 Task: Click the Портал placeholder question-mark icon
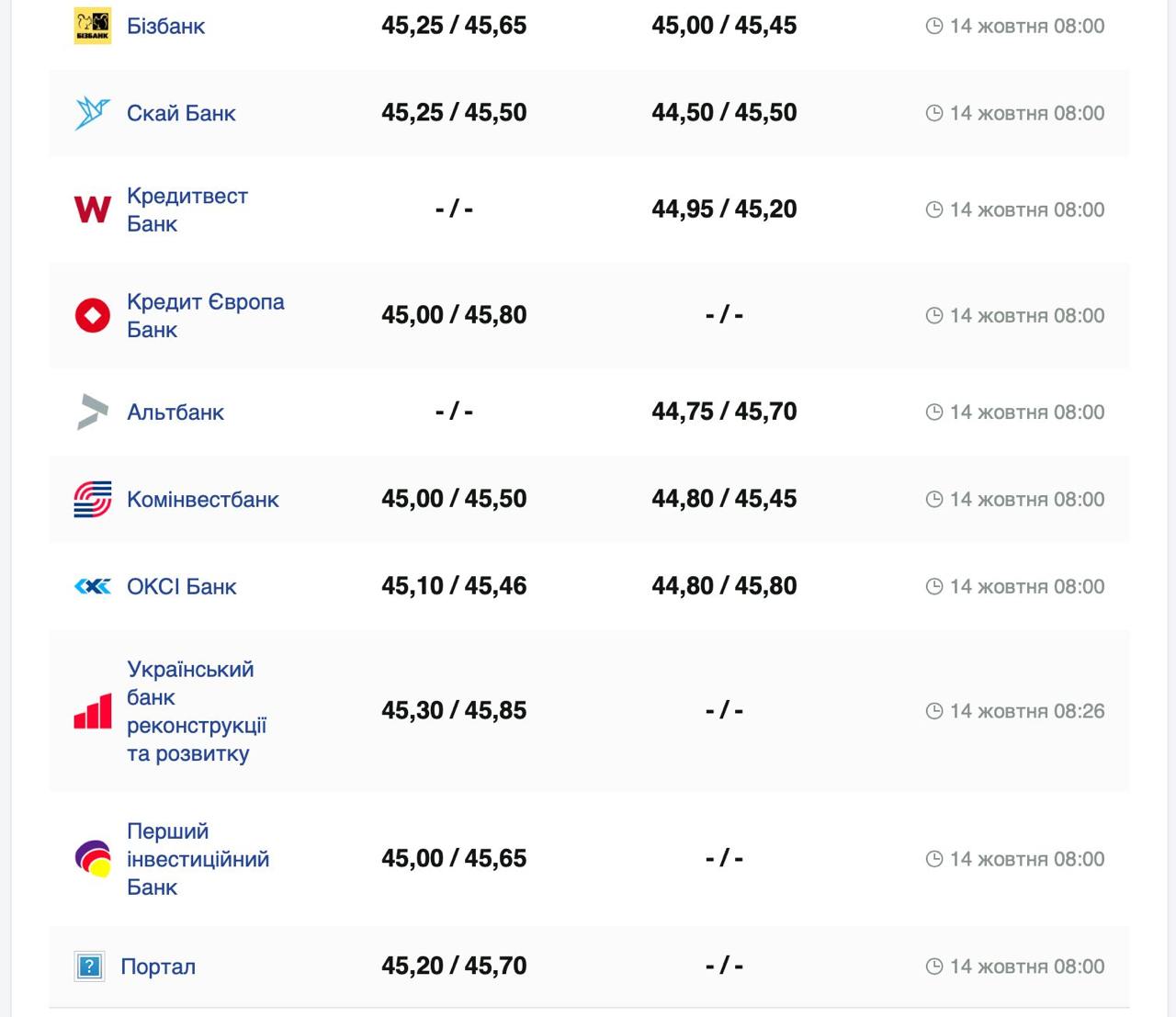[x=89, y=966]
